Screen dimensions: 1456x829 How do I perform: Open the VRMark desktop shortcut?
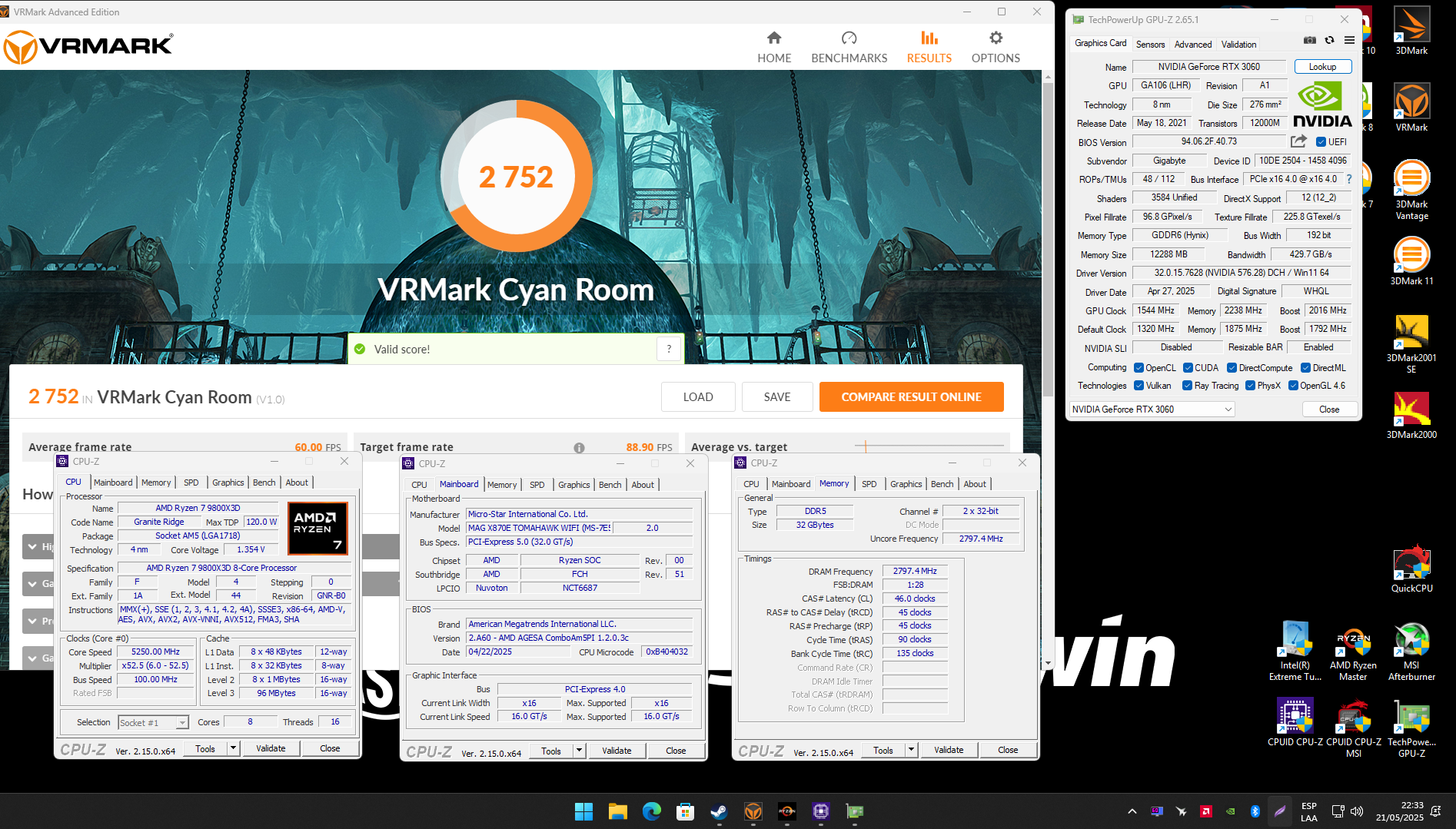pos(1411,108)
